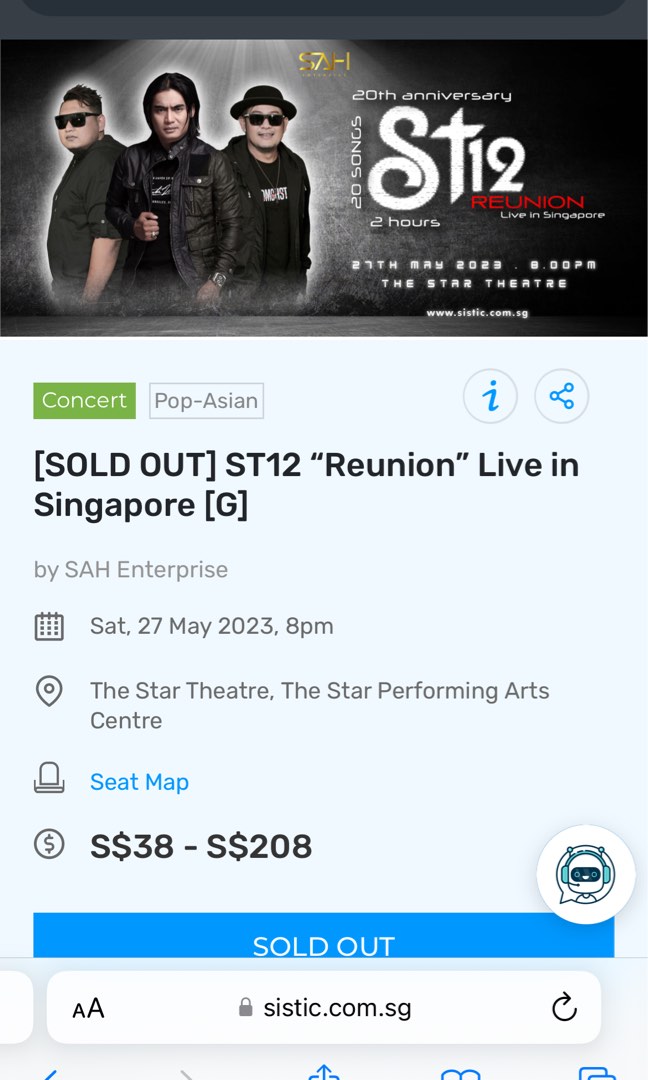The width and height of the screenshot is (648, 1080).
Task: Select the Pop-Asian genre label
Action: tap(206, 400)
